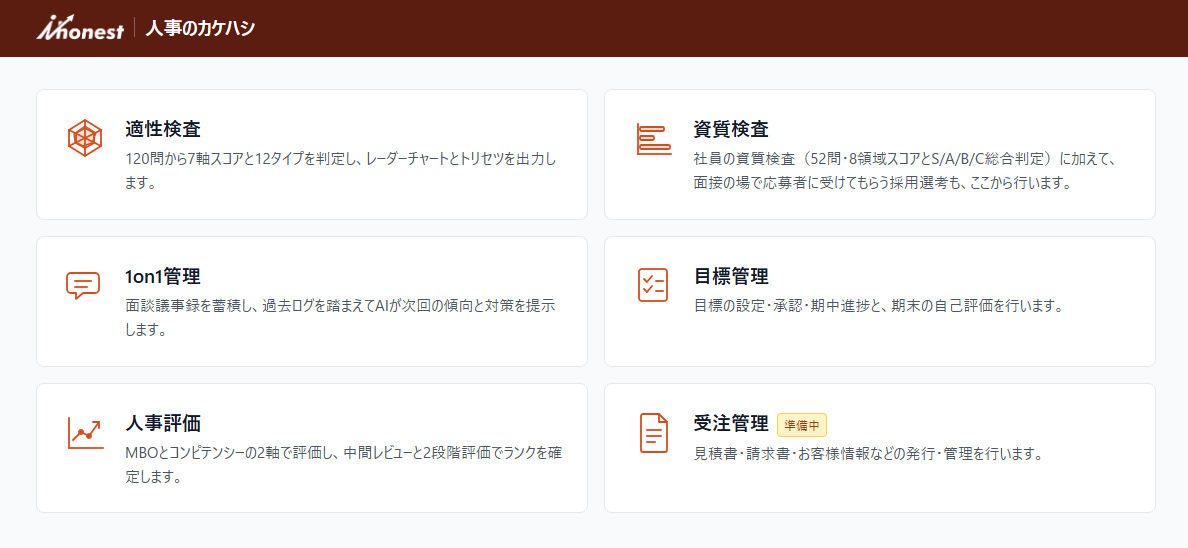Screen dimensions: 1188x548
Task: Click the 目標管理 description about 目標の設定
Action: 880,307
